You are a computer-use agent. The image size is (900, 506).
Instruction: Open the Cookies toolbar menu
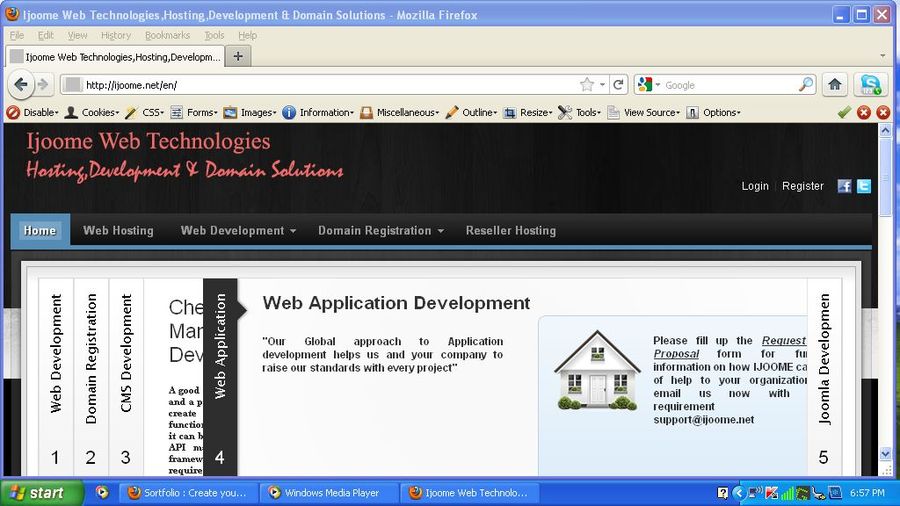coord(92,112)
